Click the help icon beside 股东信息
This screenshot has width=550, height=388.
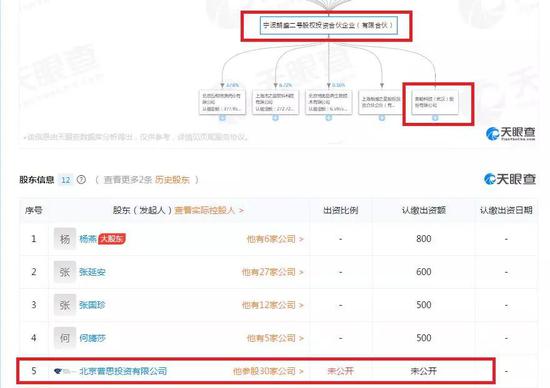point(81,180)
